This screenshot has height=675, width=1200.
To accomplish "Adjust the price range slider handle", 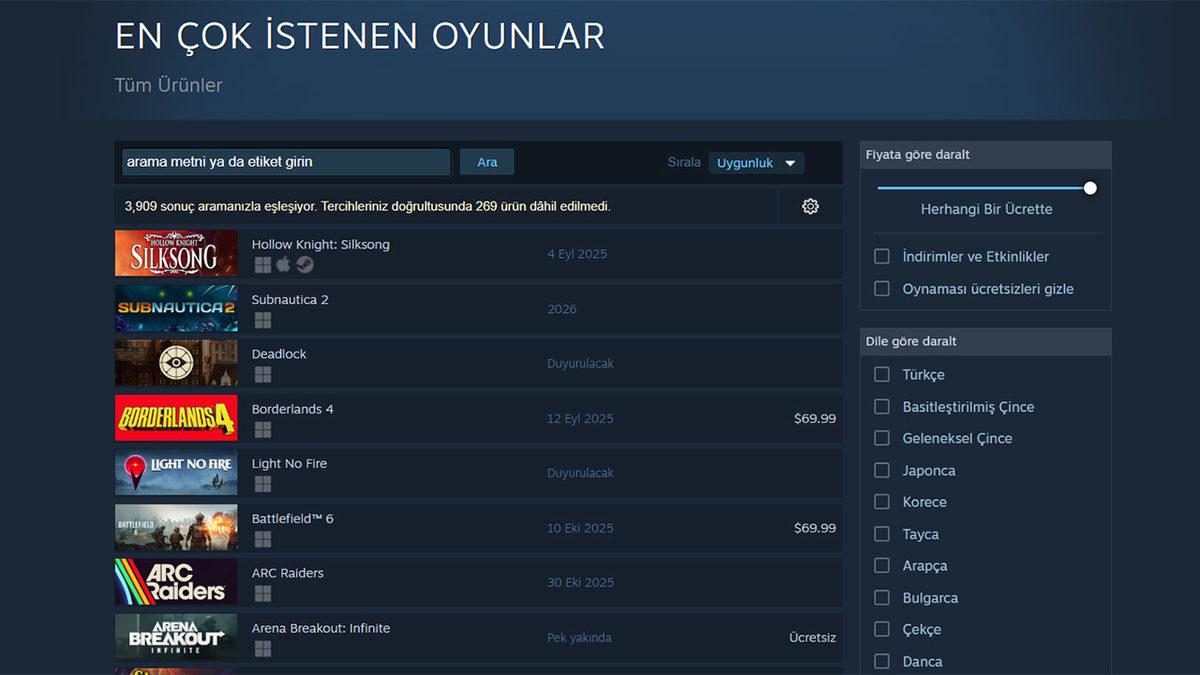I will (x=1089, y=187).
